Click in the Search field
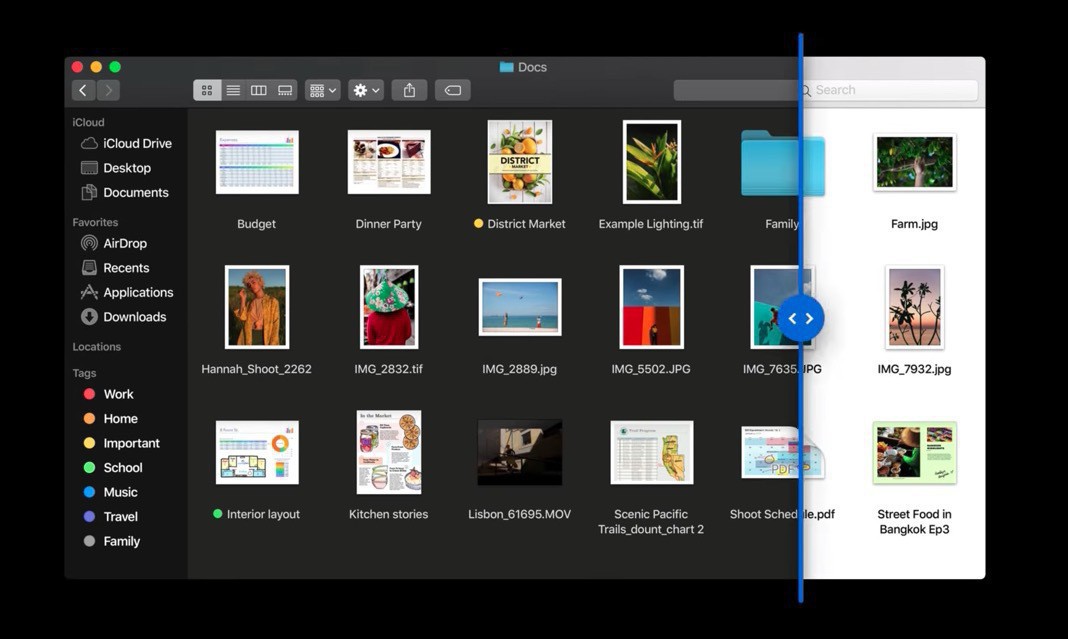1068x639 pixels. click(x=890, y=90)
